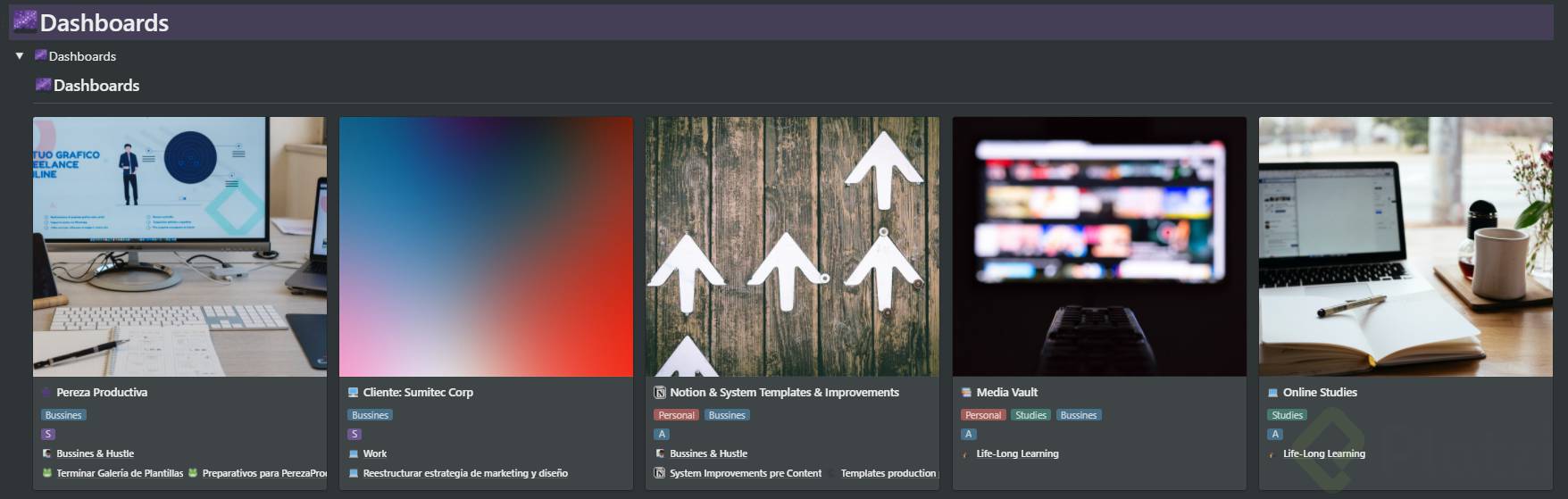Image resolution: width=1568 pixels, height=499 pixels.
Task: Click the books icon beside Media Vault
Action: coord(967,392)
